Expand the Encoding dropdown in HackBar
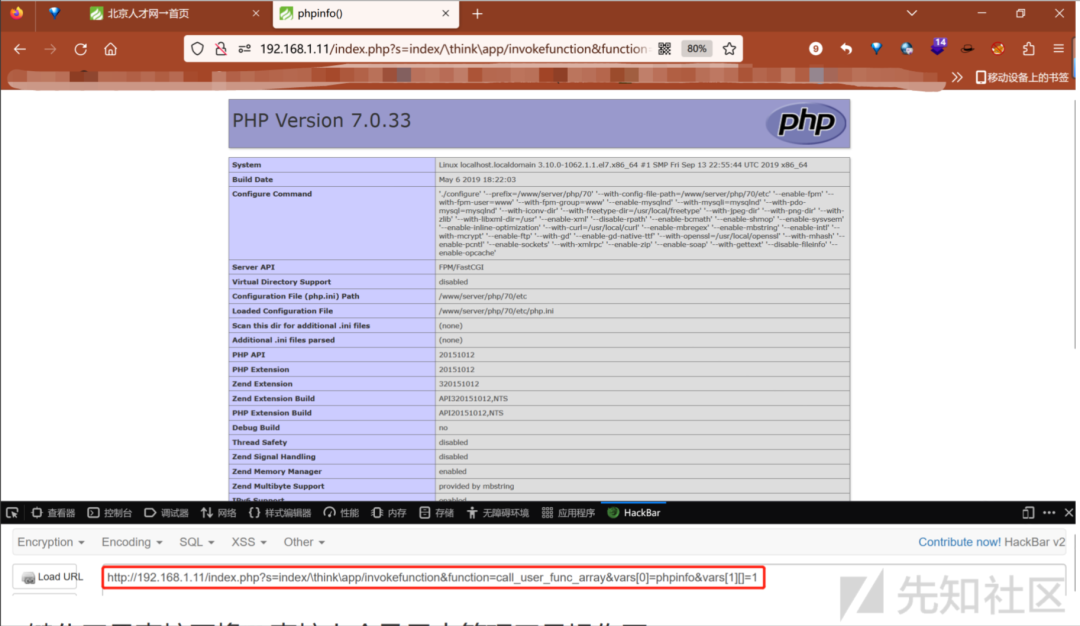This screenshot has height=626, width=1080. [132, 542]
